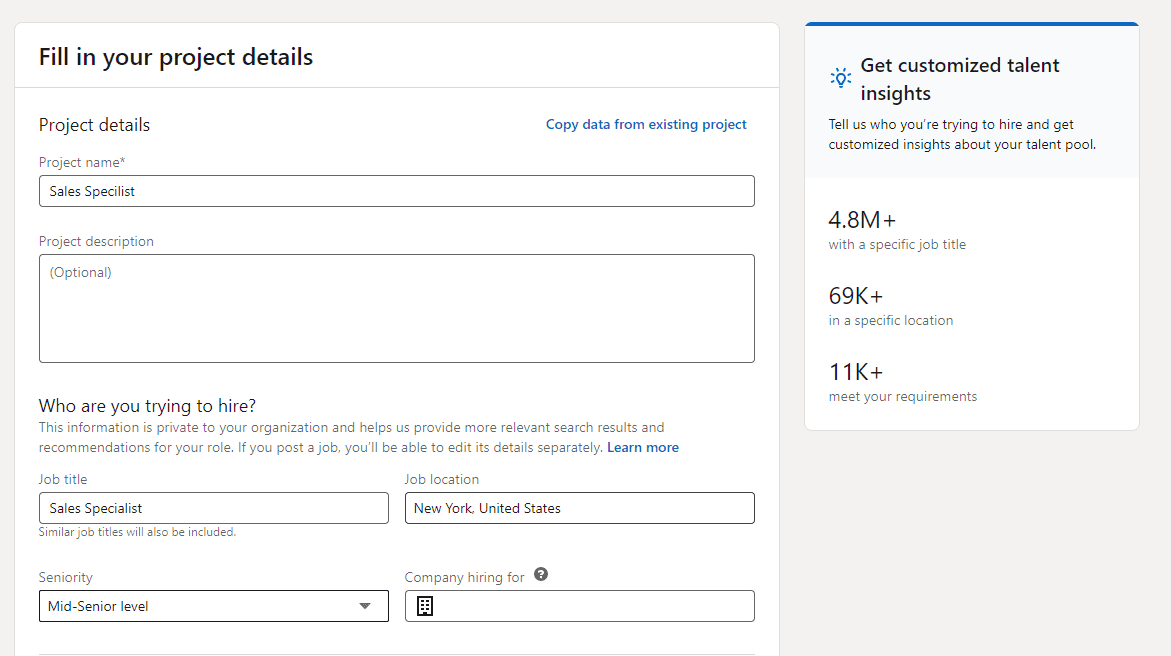Click into the Project description box

coord(396,308)
